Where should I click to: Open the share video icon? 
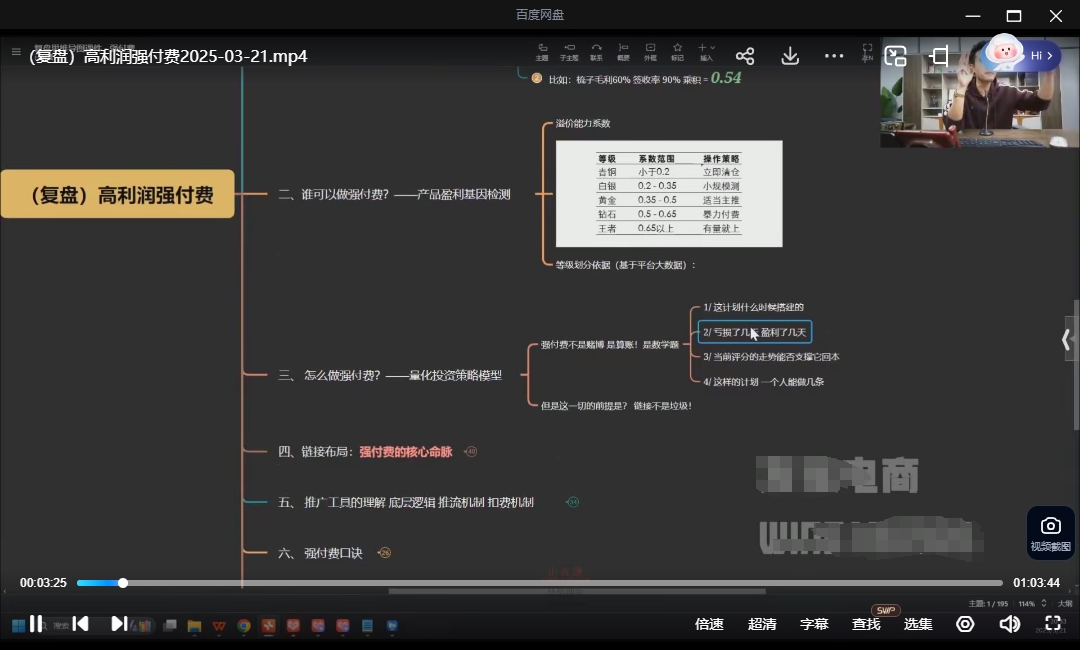(745, 56)
